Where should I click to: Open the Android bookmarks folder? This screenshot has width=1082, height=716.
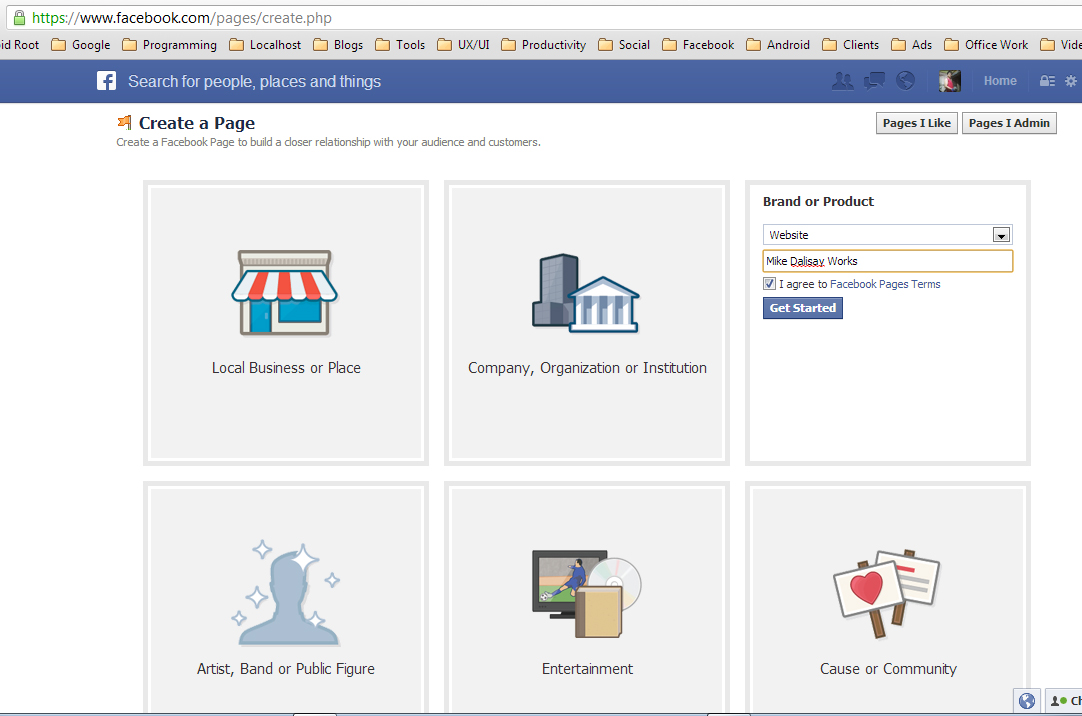[778, 45]
